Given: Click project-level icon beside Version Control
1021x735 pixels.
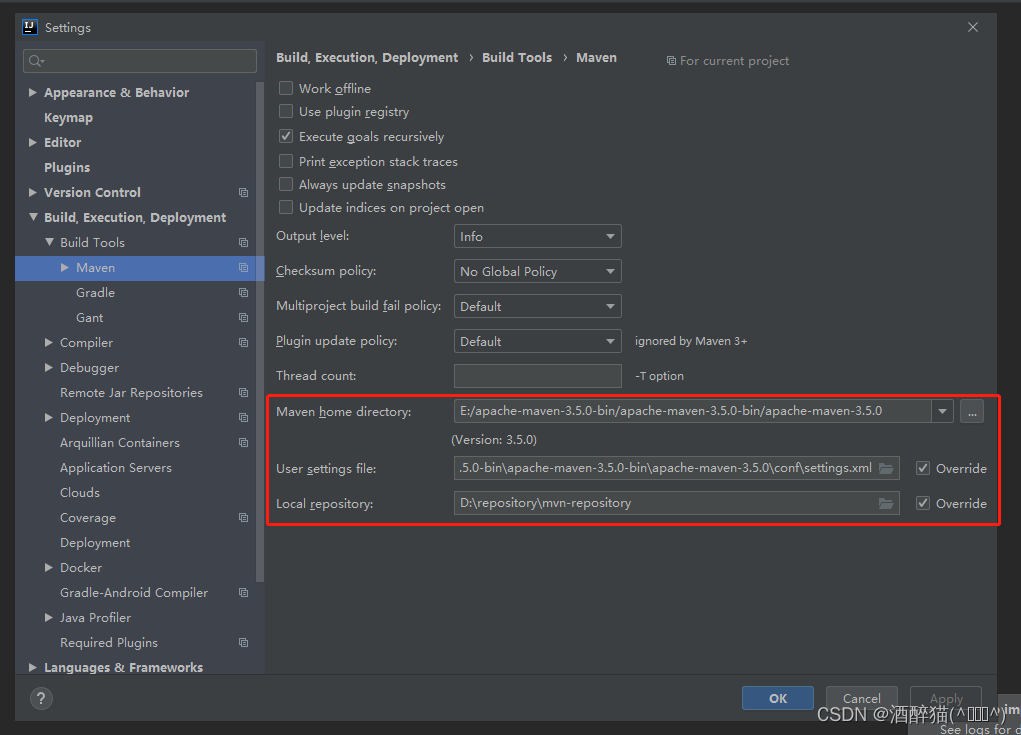Looking at the screenshot, I should [244, 193].
